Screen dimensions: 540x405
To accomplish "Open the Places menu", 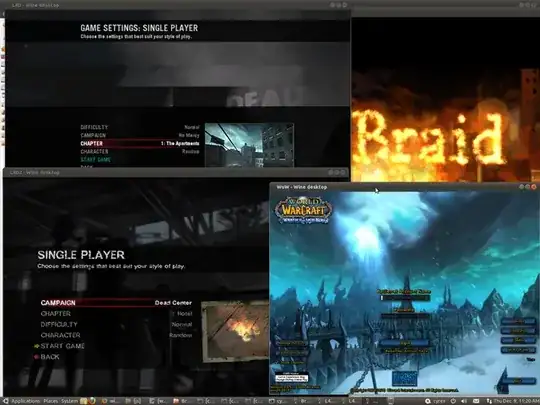I will pyautogui.click(x=51, y=401).
